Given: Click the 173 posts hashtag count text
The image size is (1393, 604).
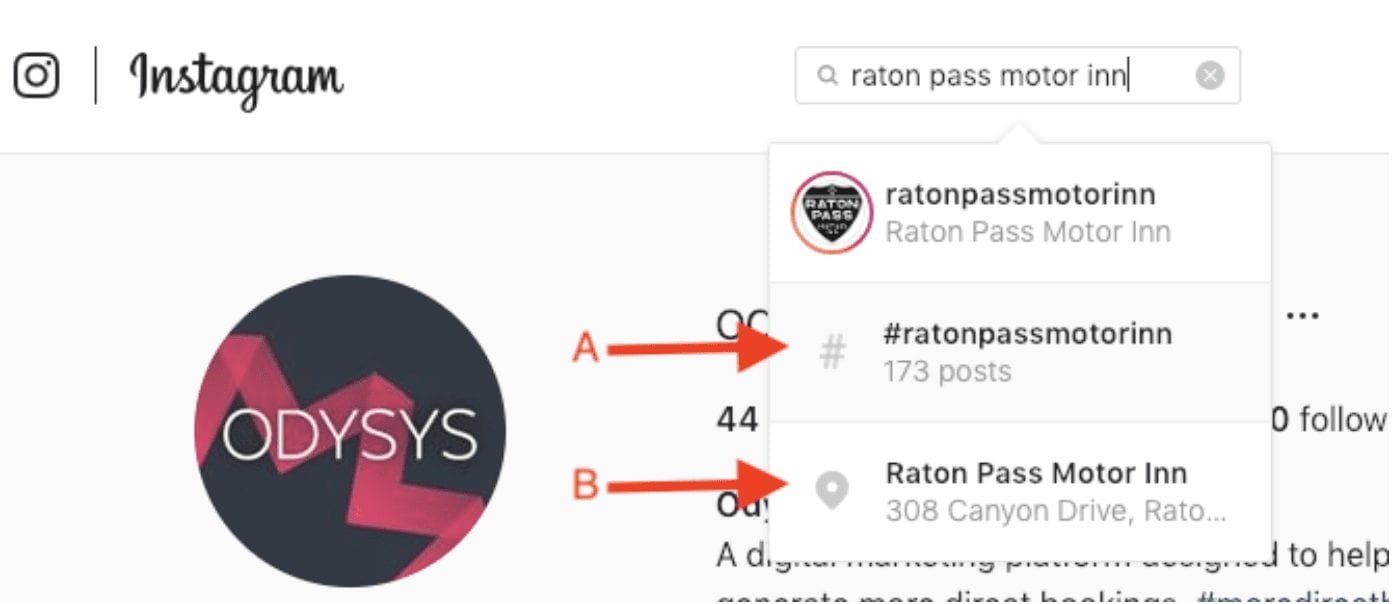Looking at the screenshot, I should [x=948, y=372].
